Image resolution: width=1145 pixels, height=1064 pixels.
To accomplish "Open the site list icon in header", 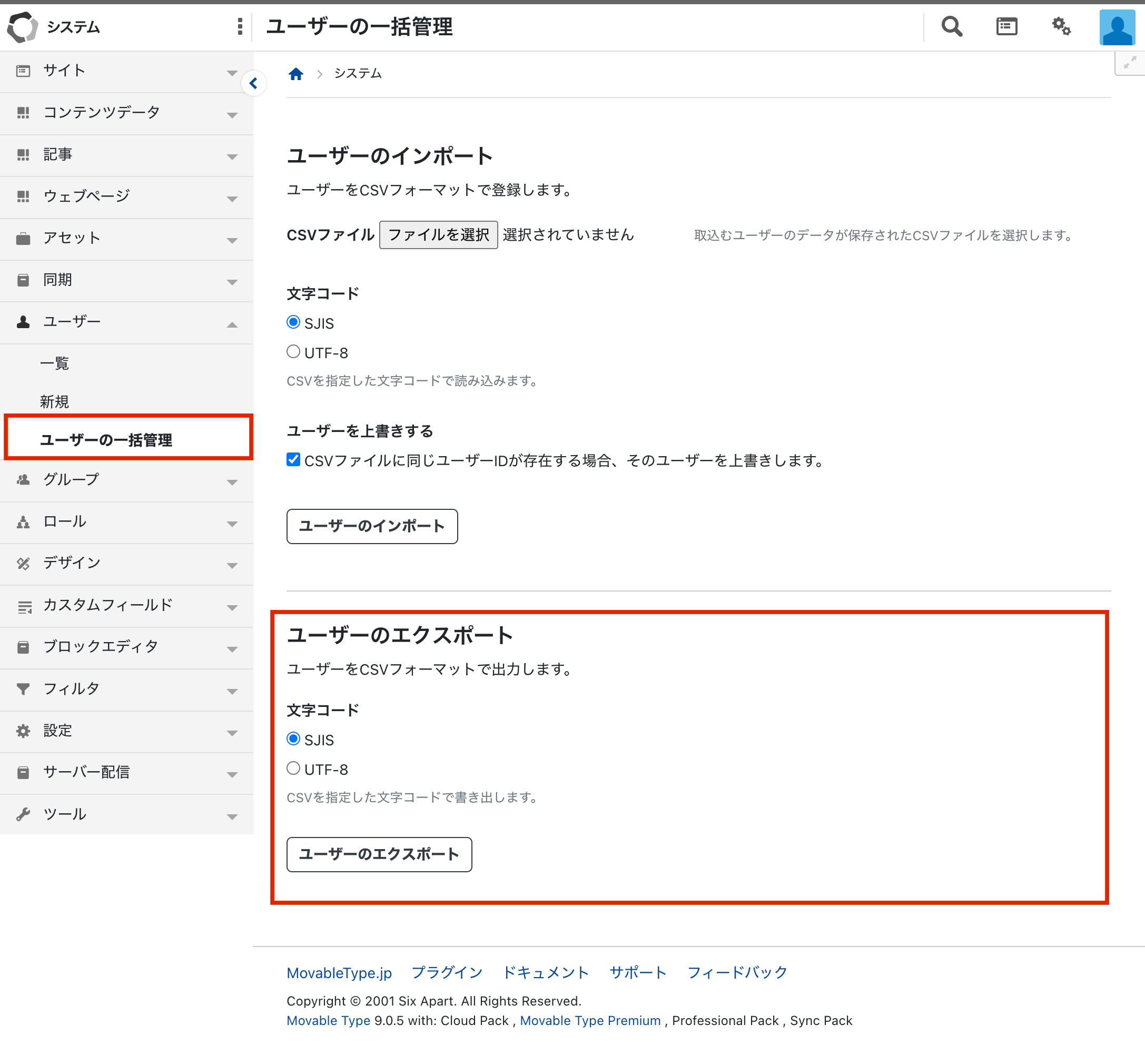I will [1006, 26].
